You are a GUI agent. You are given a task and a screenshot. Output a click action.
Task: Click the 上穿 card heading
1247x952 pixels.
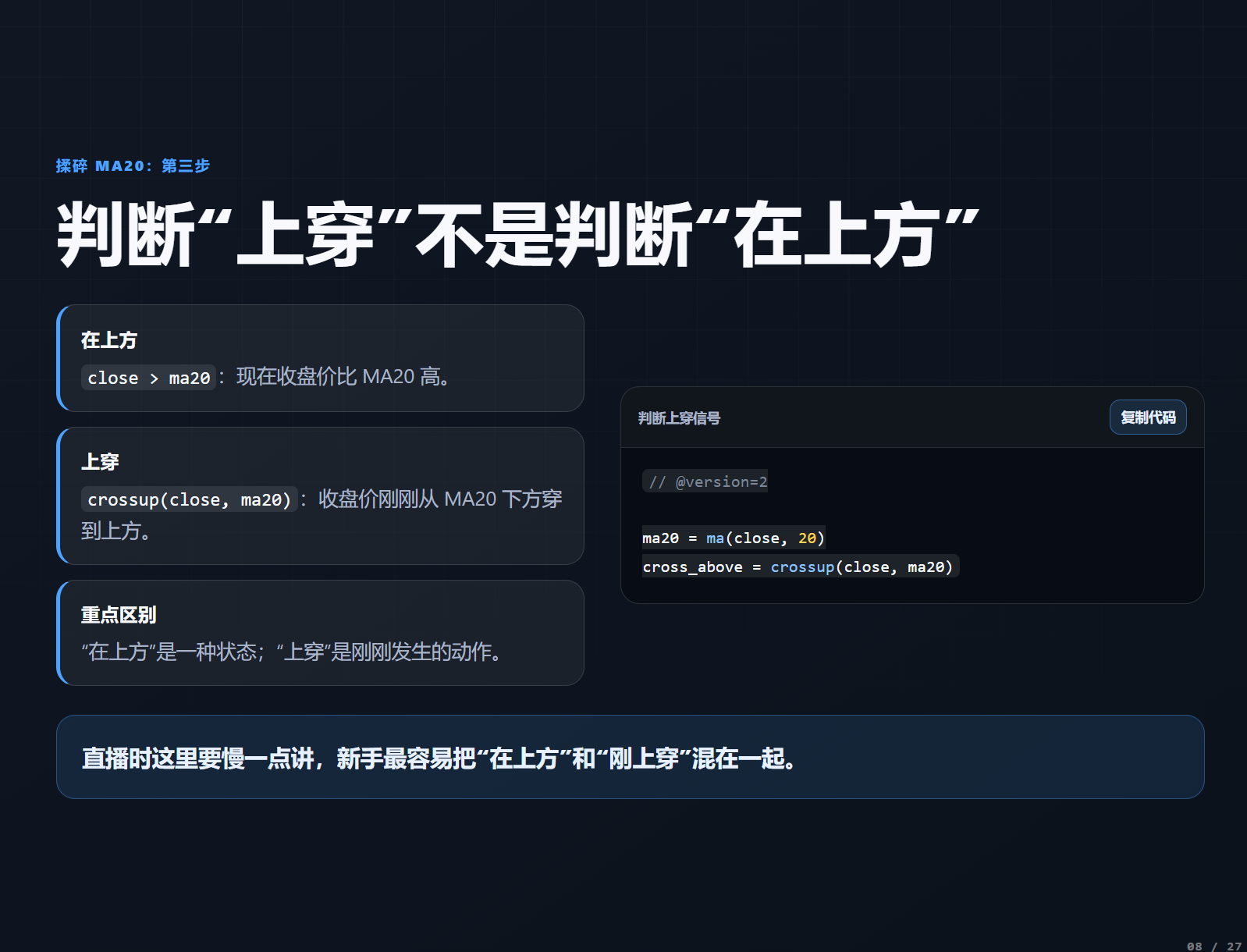pos(100,462)
